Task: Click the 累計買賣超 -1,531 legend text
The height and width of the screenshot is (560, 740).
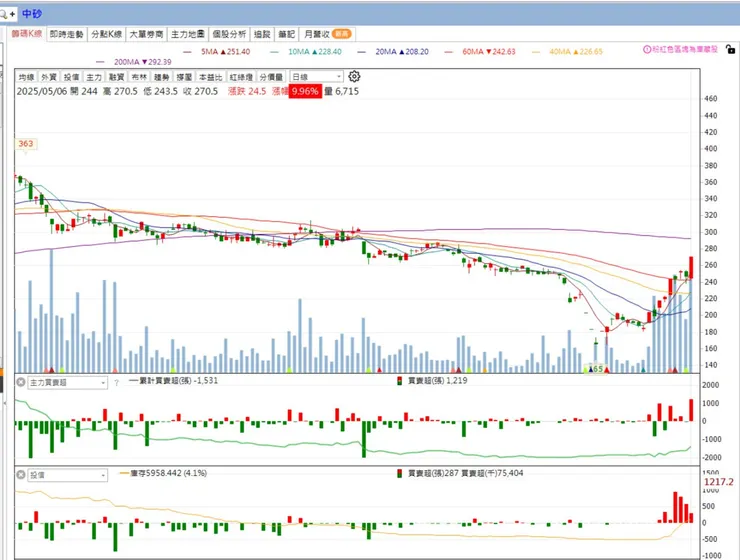Action: (179, 380)
